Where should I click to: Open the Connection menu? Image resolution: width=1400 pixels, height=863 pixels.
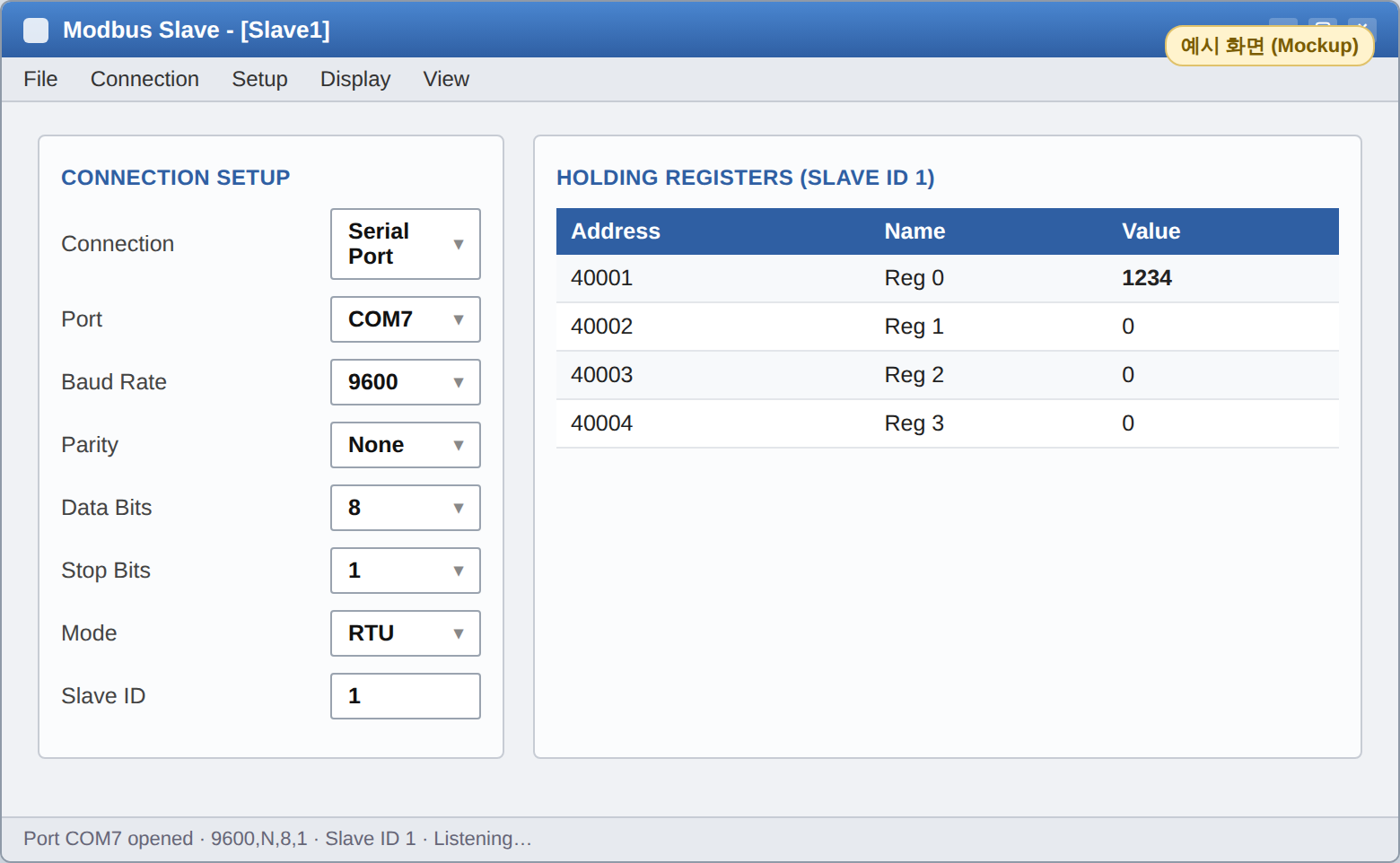click(144, 79)
